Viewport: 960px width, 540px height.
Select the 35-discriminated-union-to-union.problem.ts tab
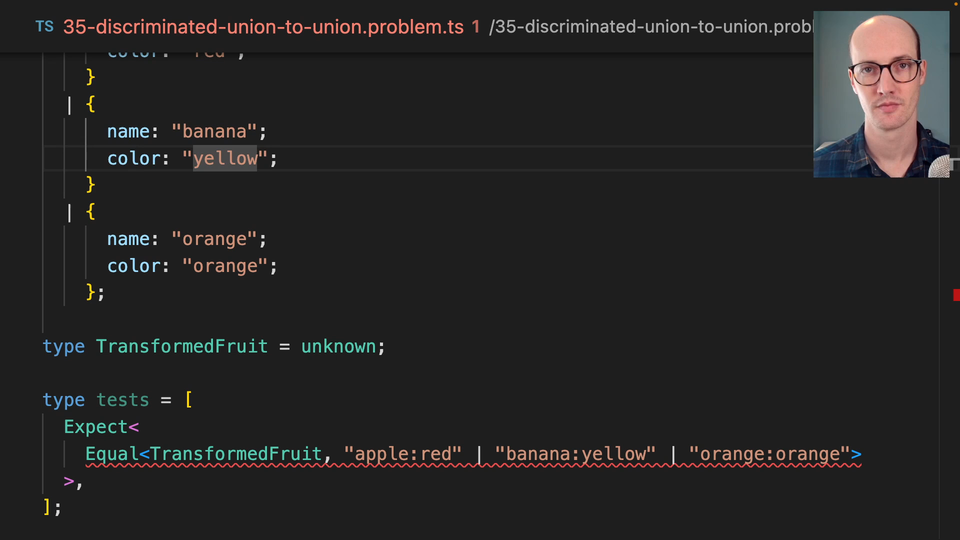coord(263,27)
